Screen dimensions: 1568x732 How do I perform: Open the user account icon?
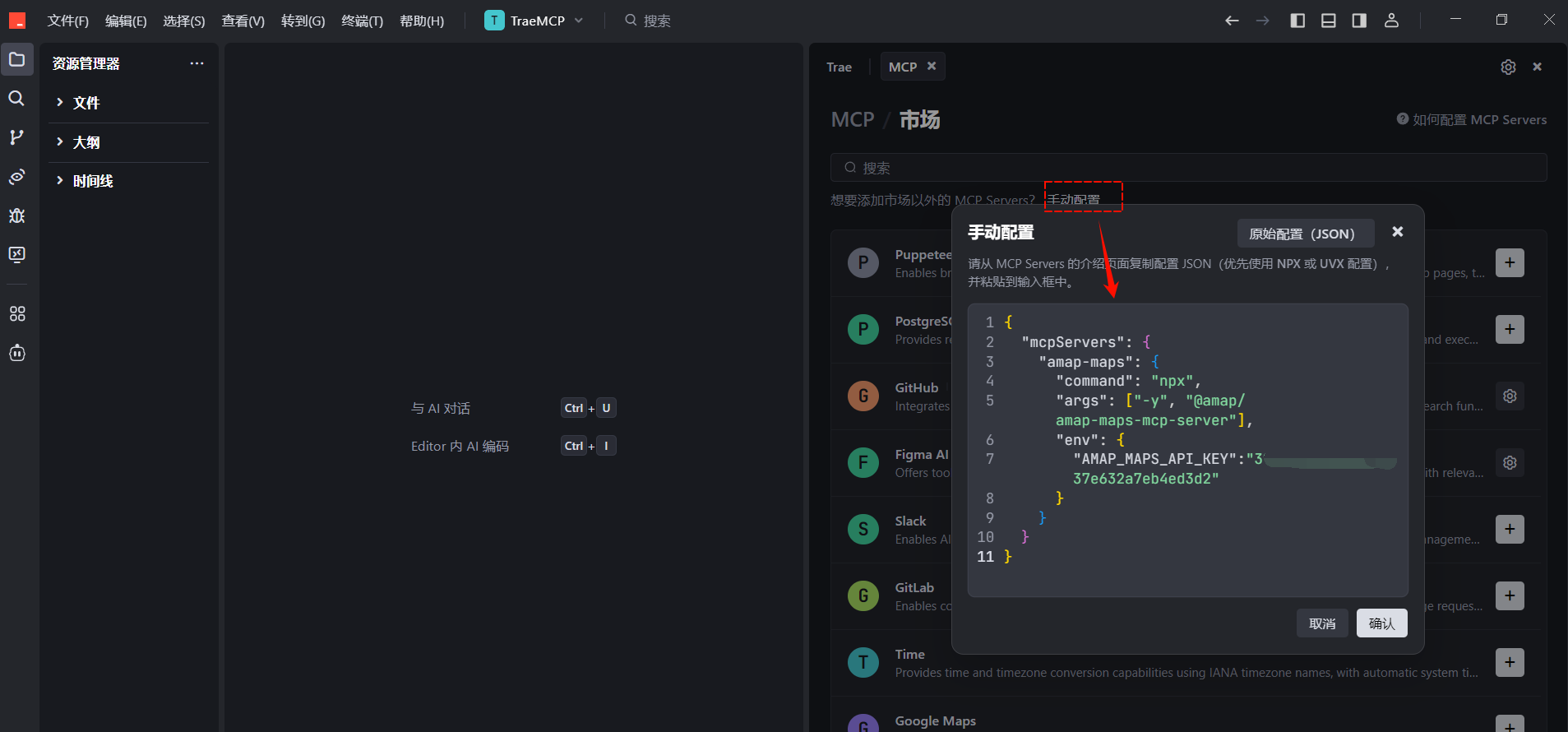coord(1391,21)
